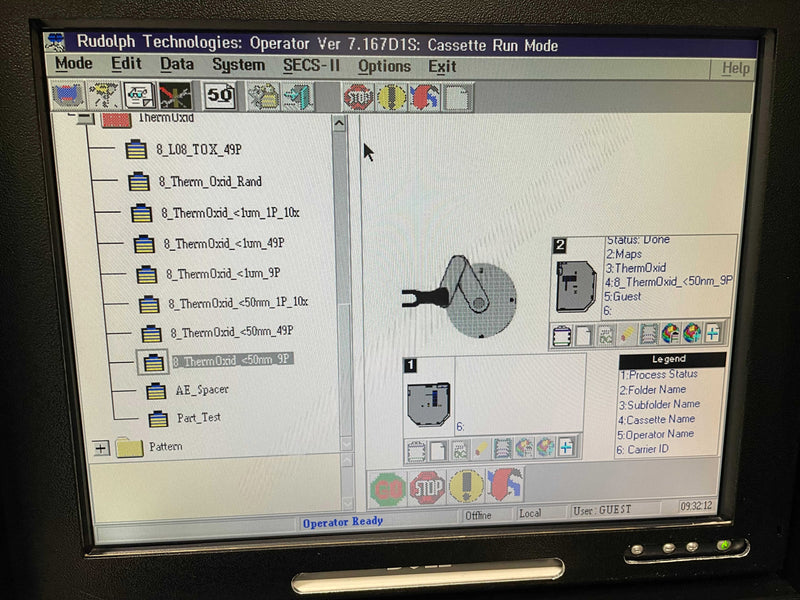Click the green GO button at bottom

388,489
